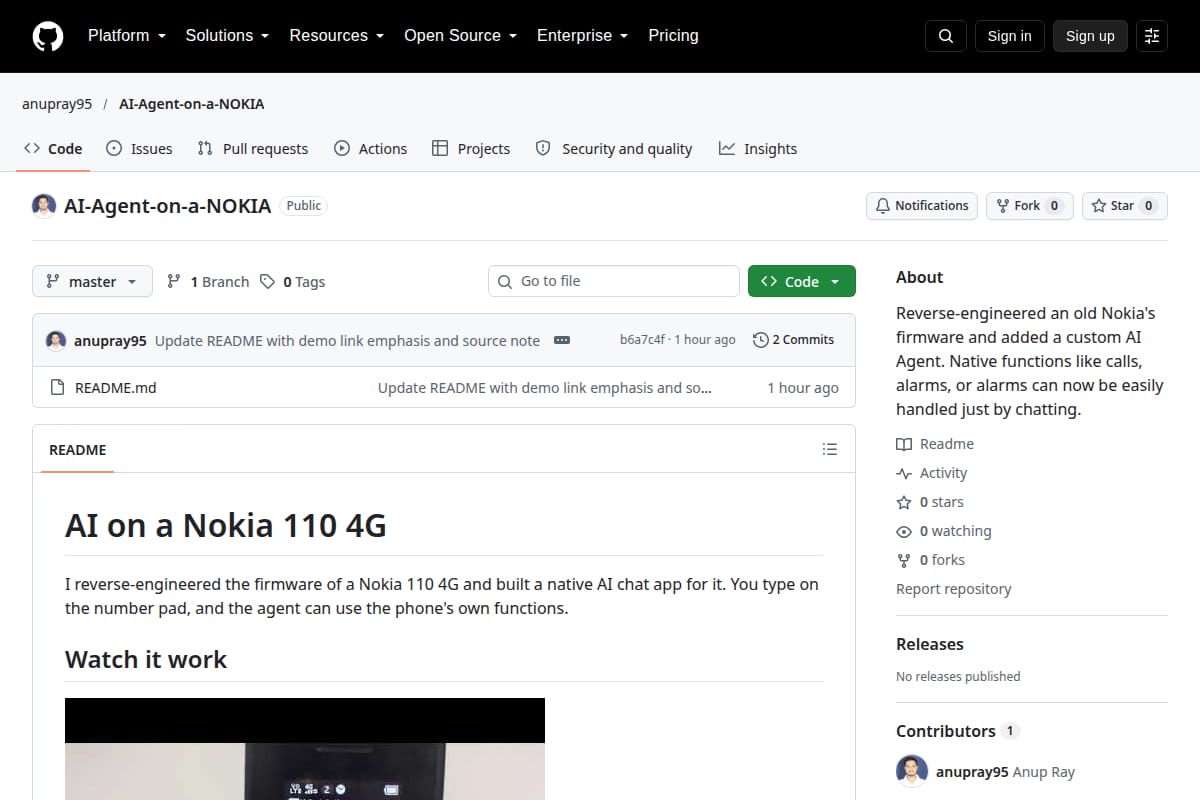
Task: Open Activity link in About sidebar
Action: [932, 473]
